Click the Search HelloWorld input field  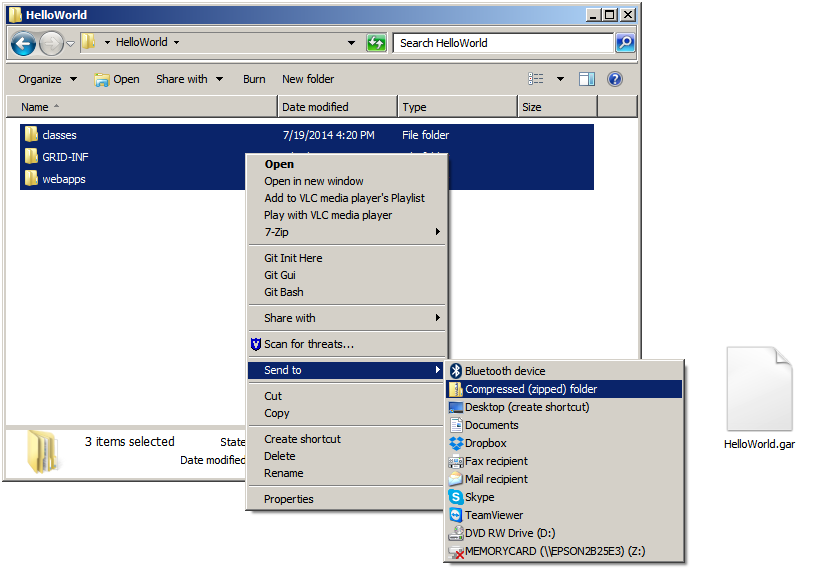[503, 43]
